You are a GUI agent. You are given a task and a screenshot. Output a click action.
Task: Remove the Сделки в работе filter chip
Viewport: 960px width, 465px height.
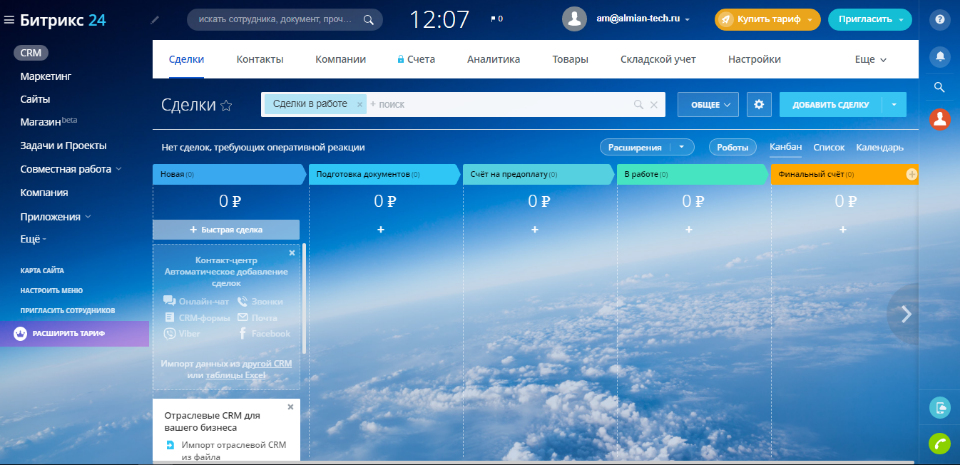click(x=359, y=105)
